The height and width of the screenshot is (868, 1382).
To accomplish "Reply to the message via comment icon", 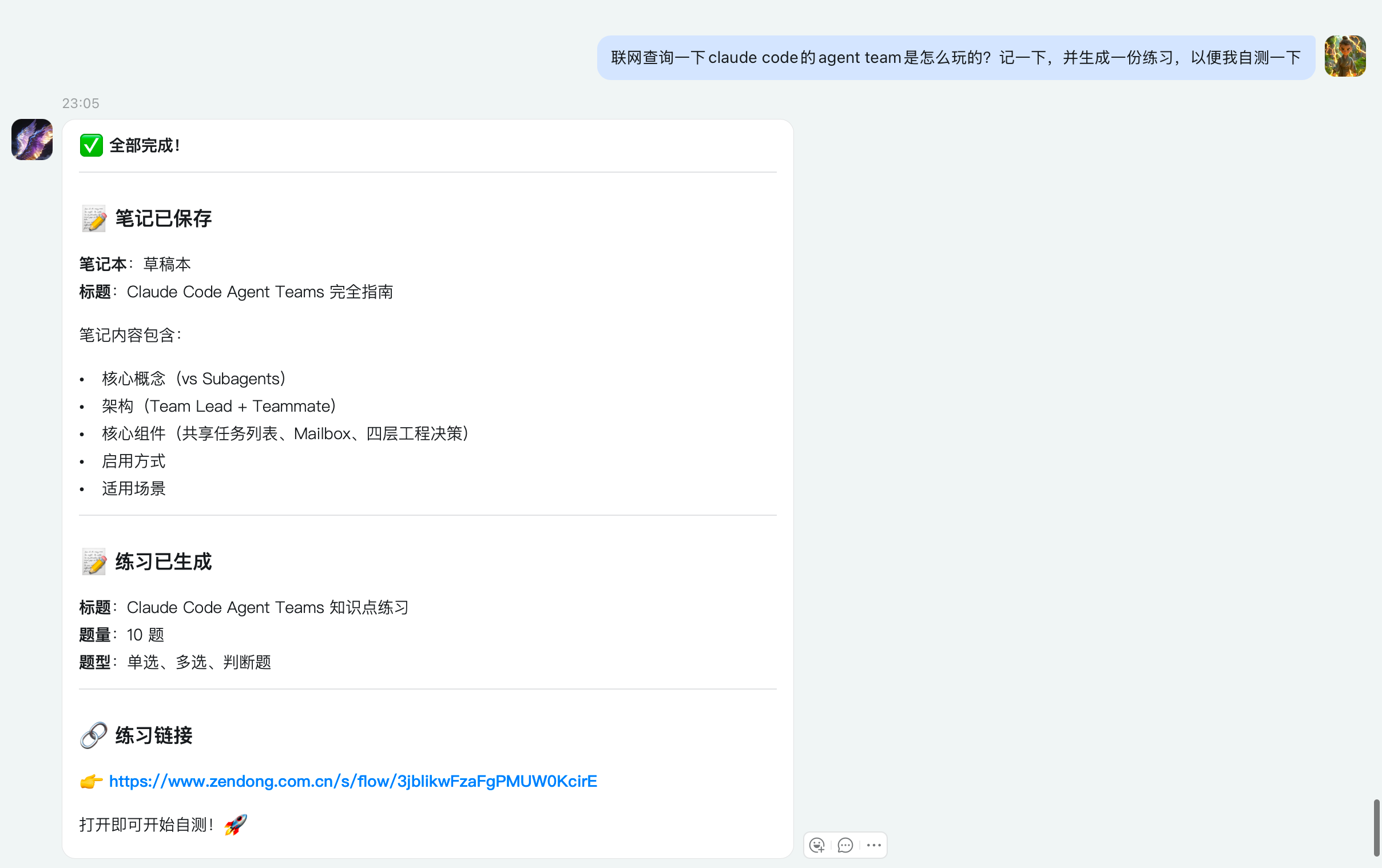I will [845, 845].
